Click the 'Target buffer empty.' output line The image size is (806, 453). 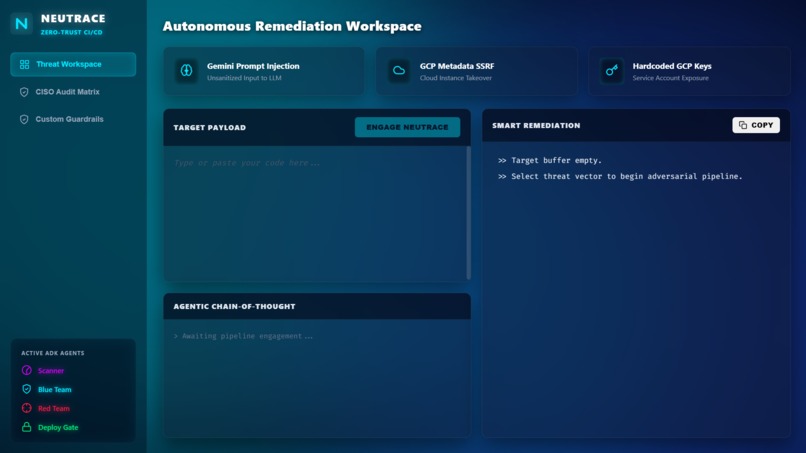pos(549,160)
